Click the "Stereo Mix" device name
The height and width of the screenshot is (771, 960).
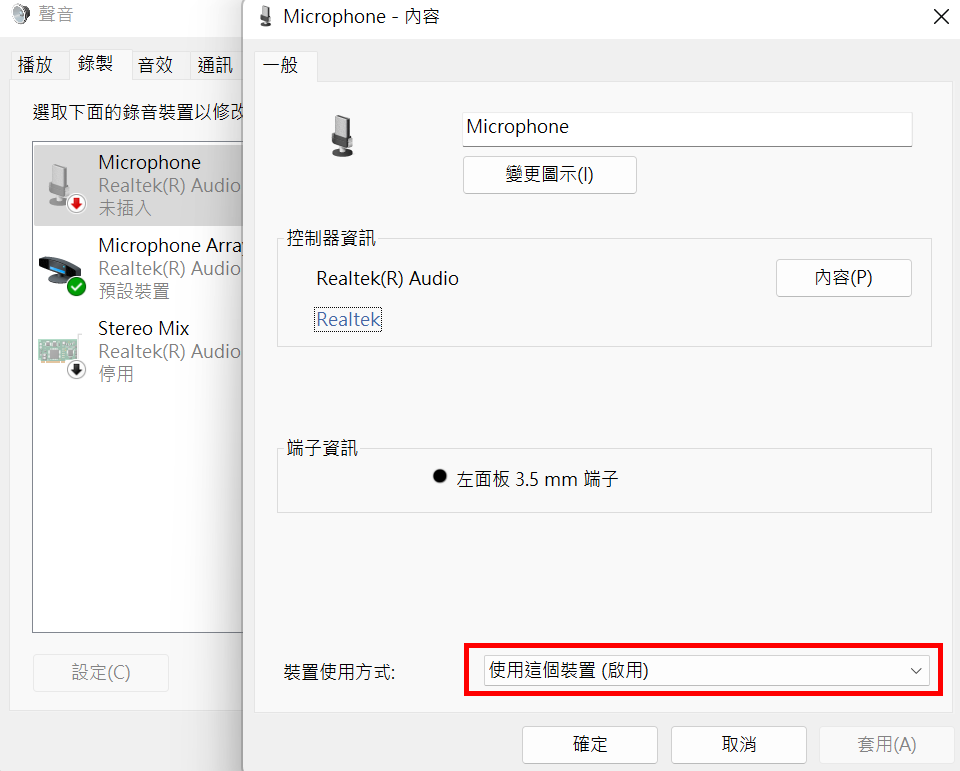[x=144, y=328]
